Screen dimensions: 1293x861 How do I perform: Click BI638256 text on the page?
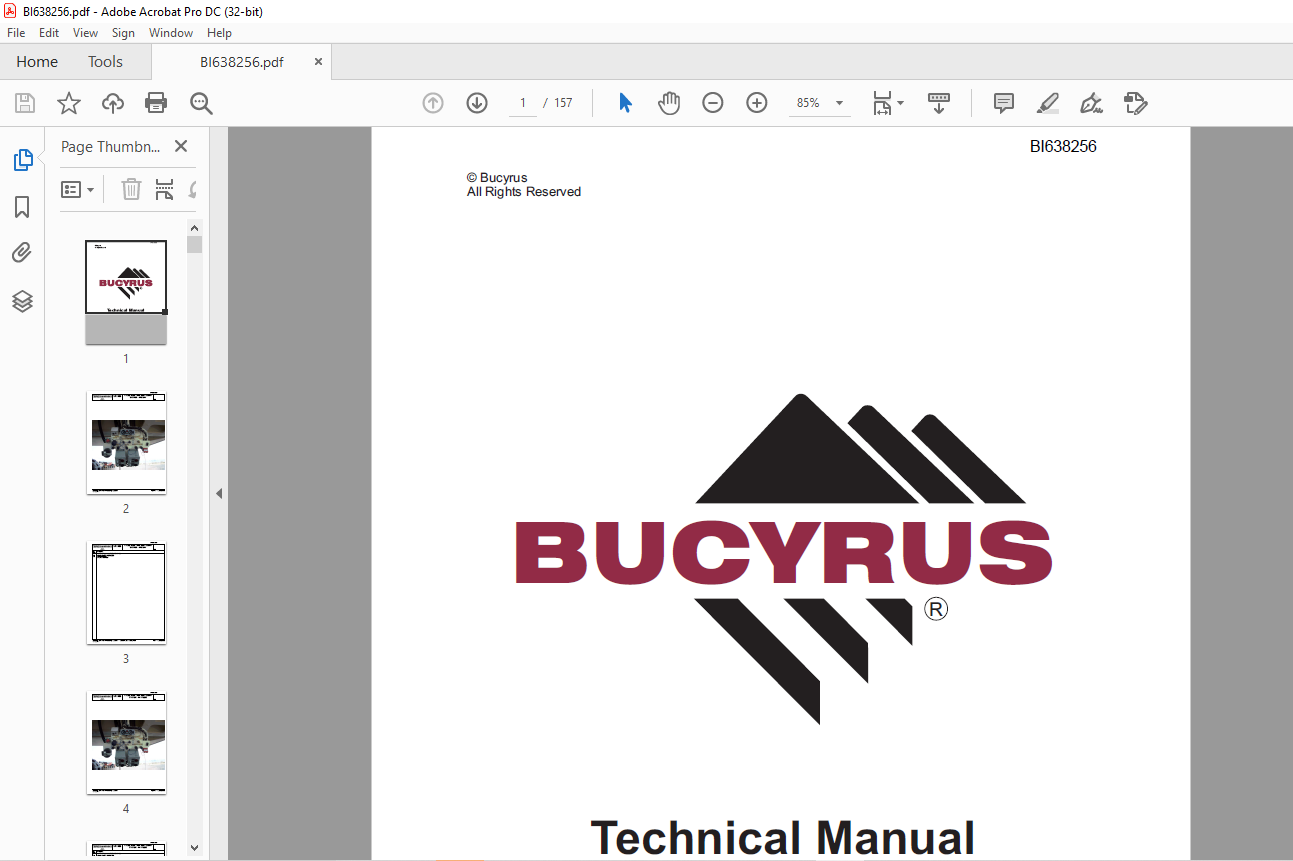1063,146
